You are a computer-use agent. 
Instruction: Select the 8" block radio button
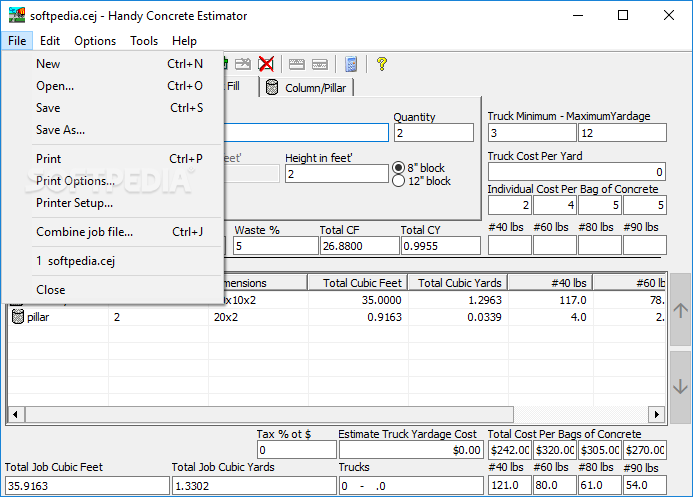click(398, 168)
